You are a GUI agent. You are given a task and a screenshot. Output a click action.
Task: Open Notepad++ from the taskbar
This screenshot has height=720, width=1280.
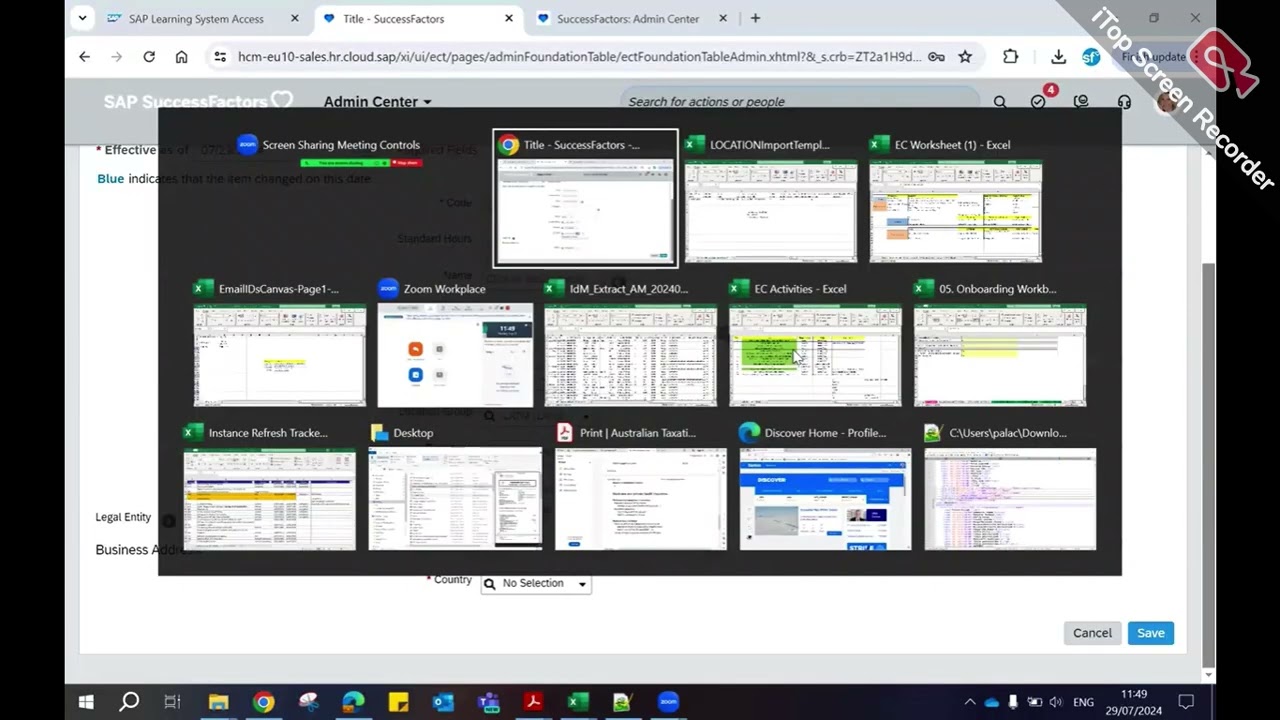[x=623, y=702]
